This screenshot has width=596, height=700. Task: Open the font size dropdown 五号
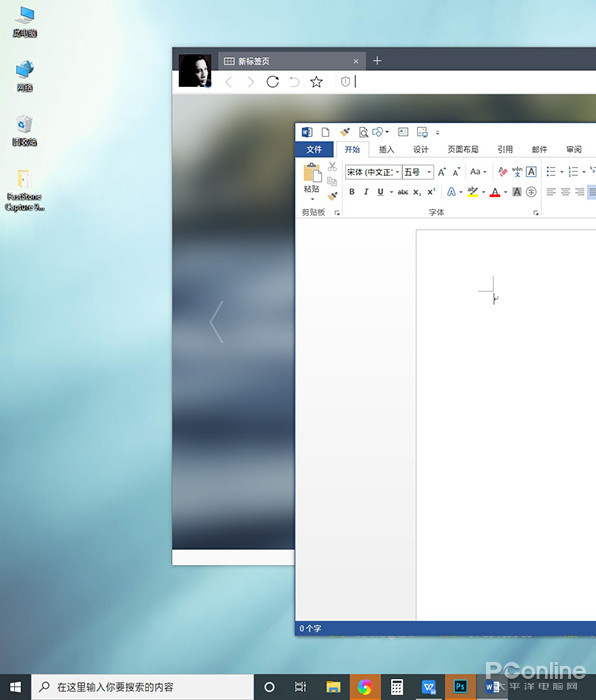click(418, 172)
